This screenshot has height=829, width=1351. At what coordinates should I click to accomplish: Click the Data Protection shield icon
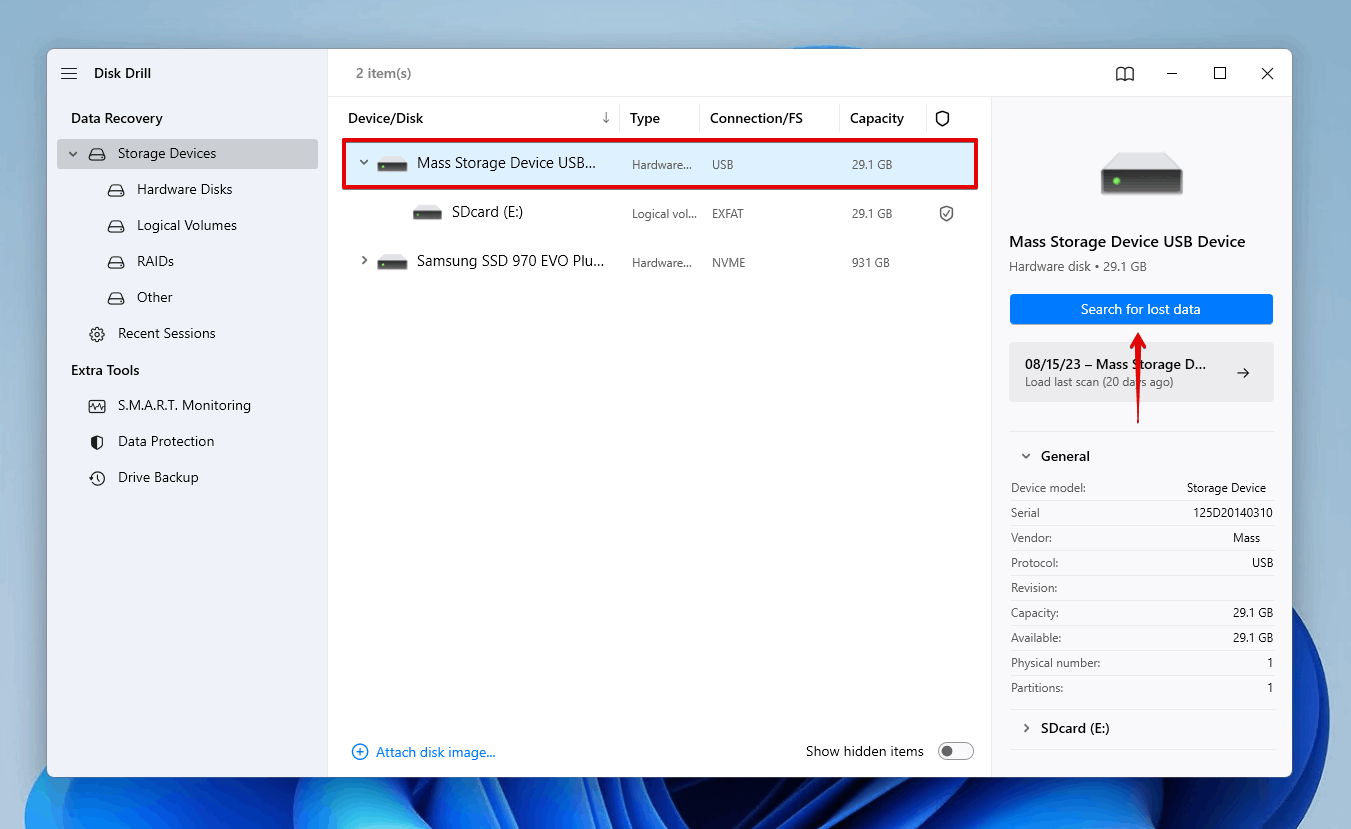tap(97, 442)
